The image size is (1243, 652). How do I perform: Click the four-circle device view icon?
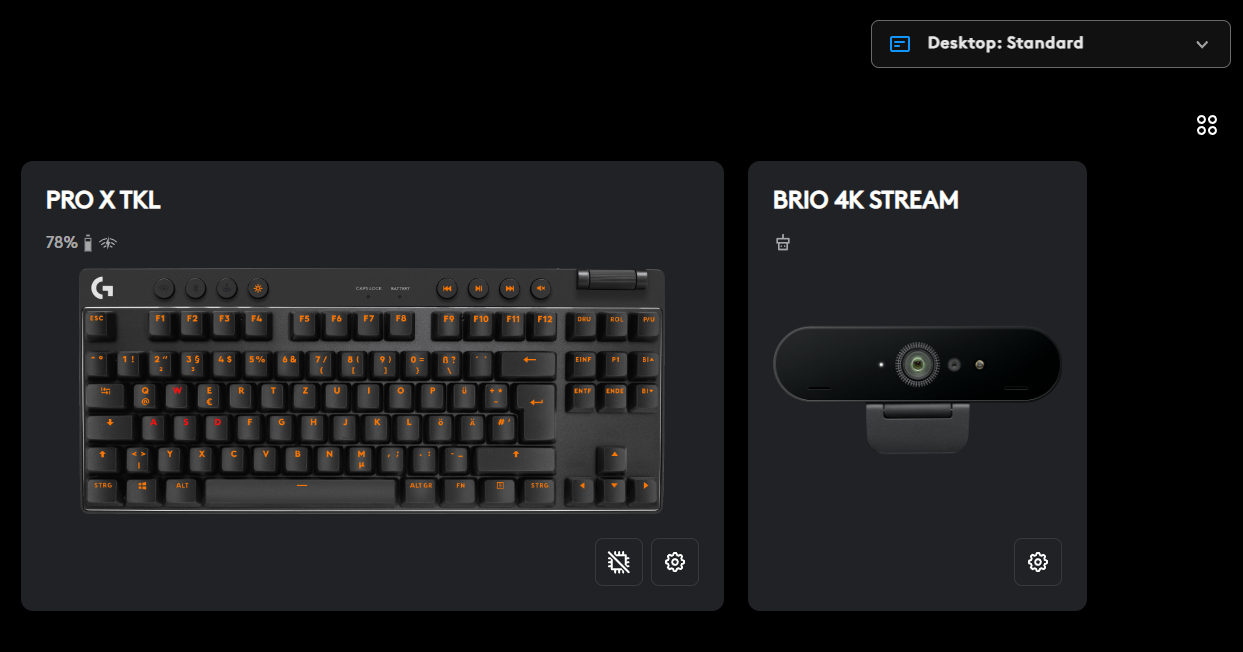coord(1207,125)
